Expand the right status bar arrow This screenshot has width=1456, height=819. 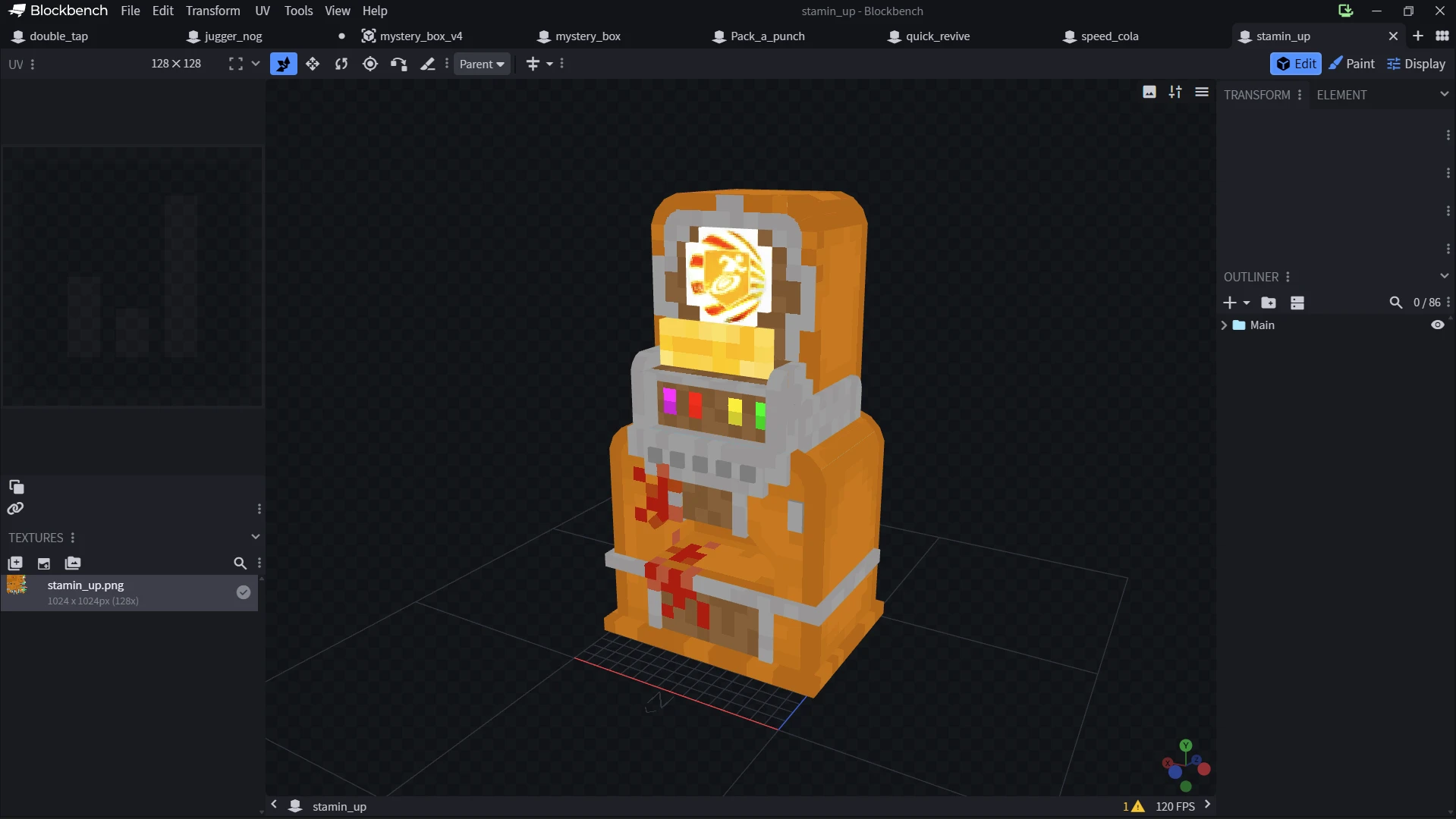coord(1207,805)
